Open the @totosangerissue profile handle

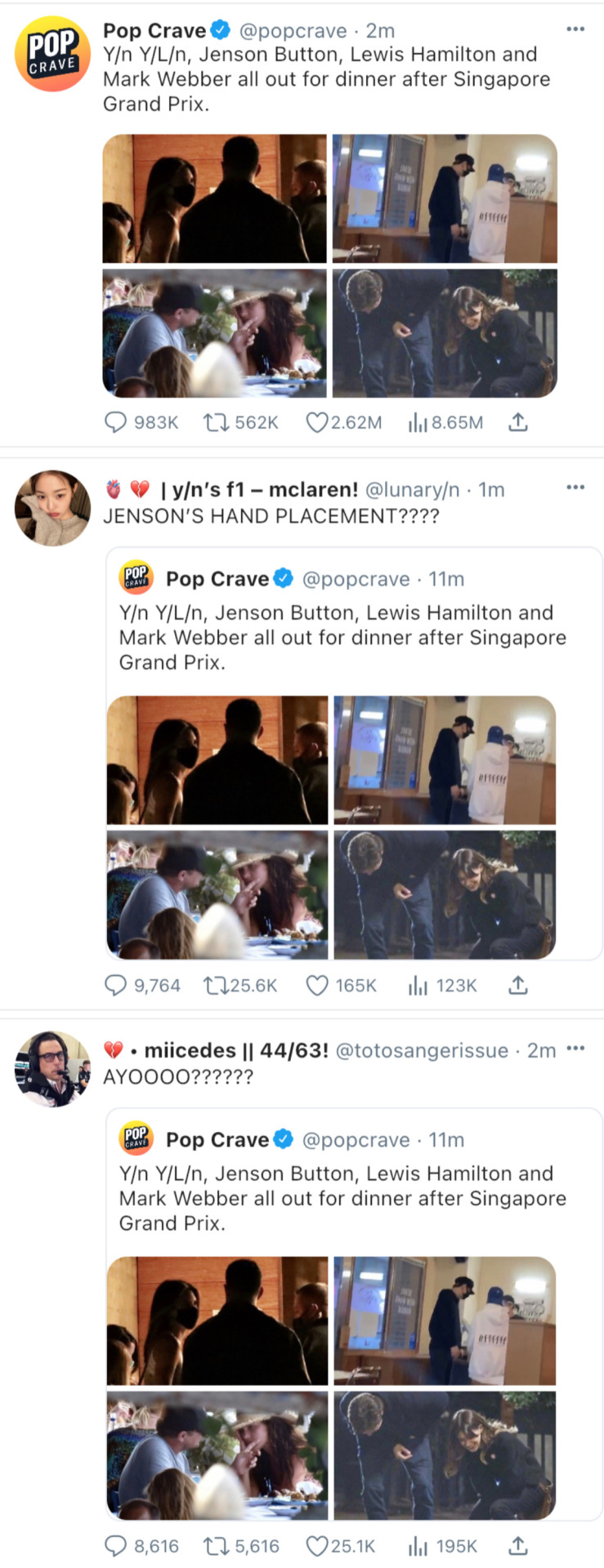tap(422, 1050)
